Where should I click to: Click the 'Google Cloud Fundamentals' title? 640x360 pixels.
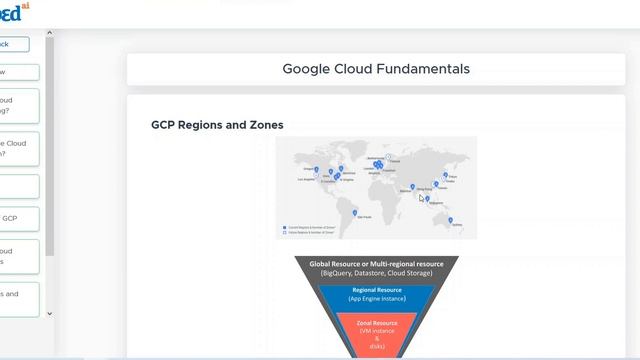pyautogui.click(x=376, y=69)
